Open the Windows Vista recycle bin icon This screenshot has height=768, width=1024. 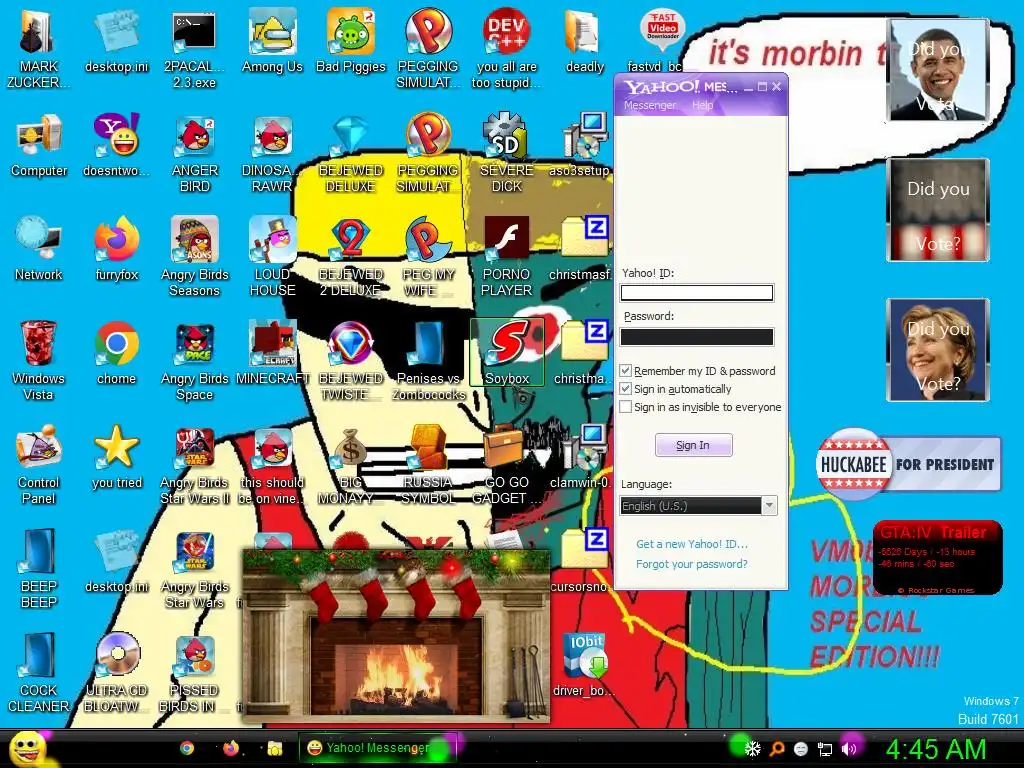[x=38, y=360]
